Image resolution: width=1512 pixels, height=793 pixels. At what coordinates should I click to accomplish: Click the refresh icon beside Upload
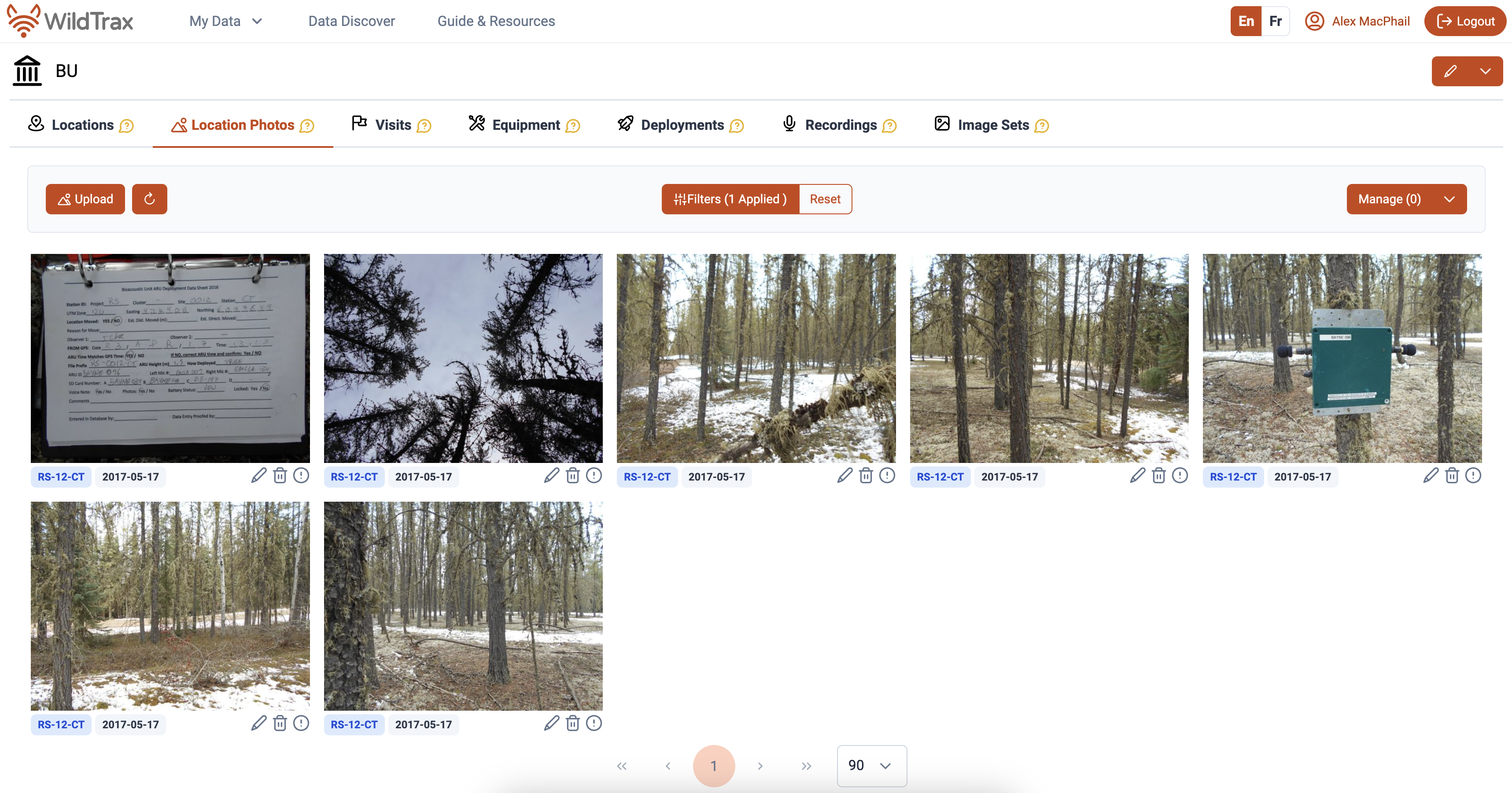point(149,199)
